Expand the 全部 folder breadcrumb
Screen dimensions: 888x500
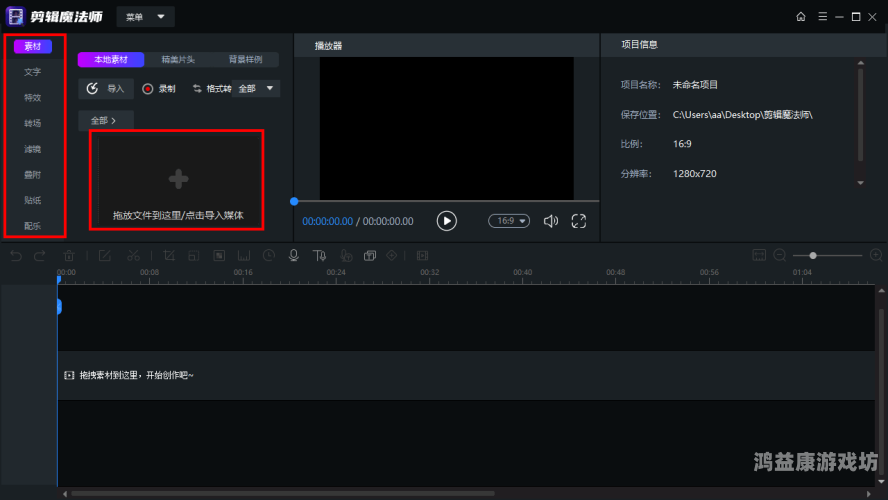[105, 121]
